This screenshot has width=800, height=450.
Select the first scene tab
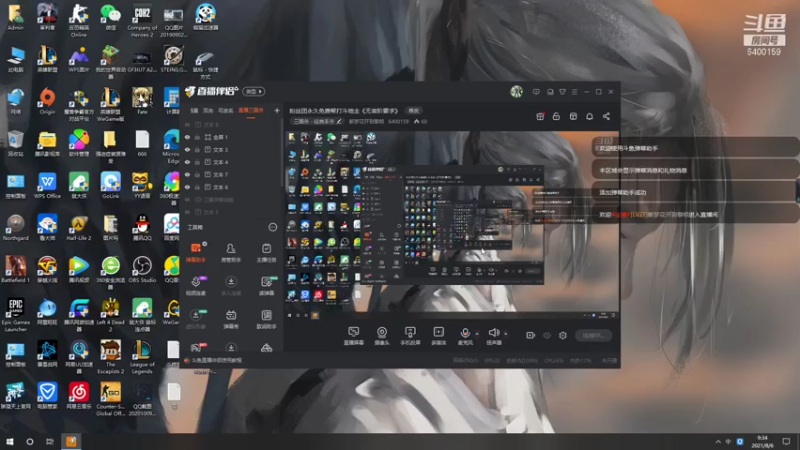[194, 111]
